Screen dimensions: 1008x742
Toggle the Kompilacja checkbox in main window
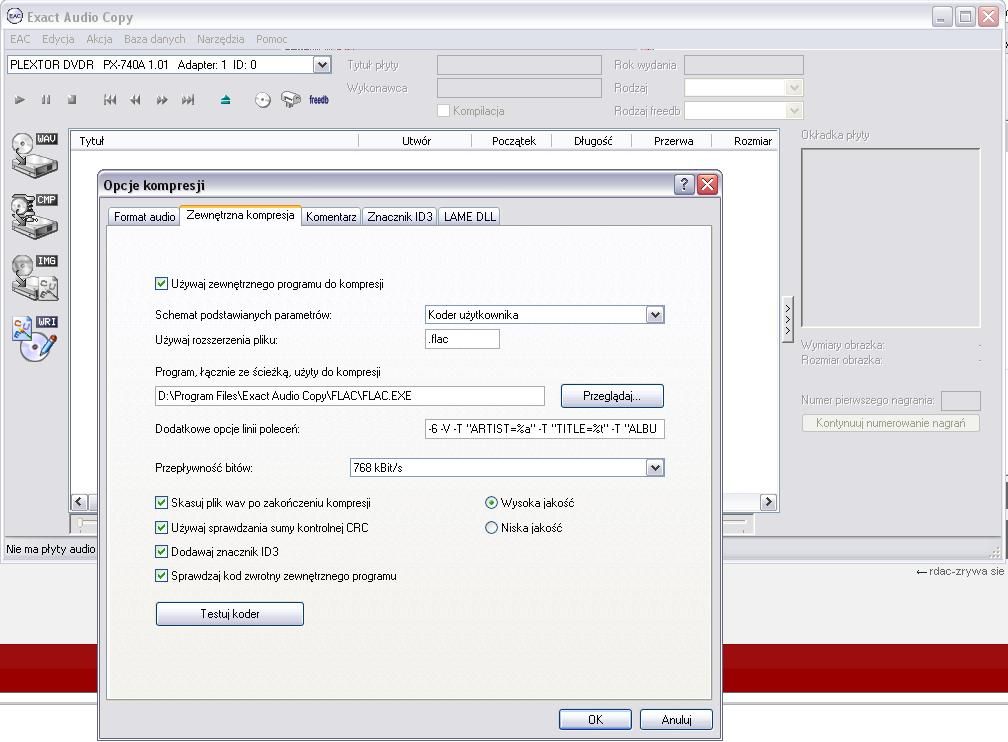coord(443,111)
